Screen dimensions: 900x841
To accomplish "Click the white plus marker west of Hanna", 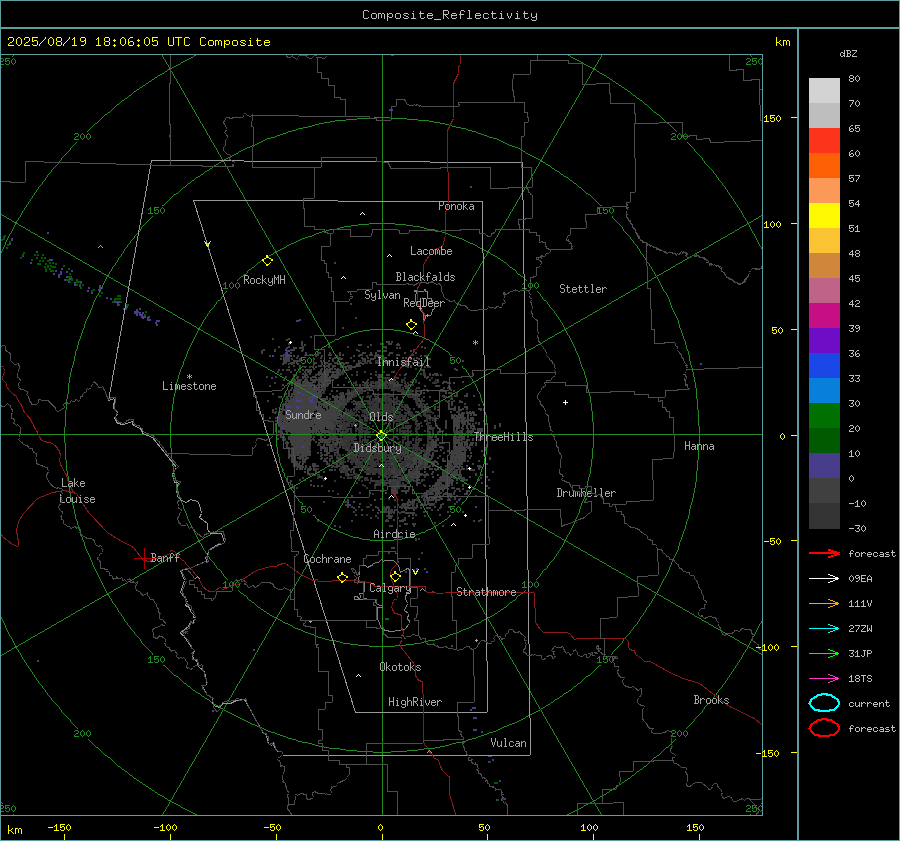I will pyautogui.click(x=565, y=402).
